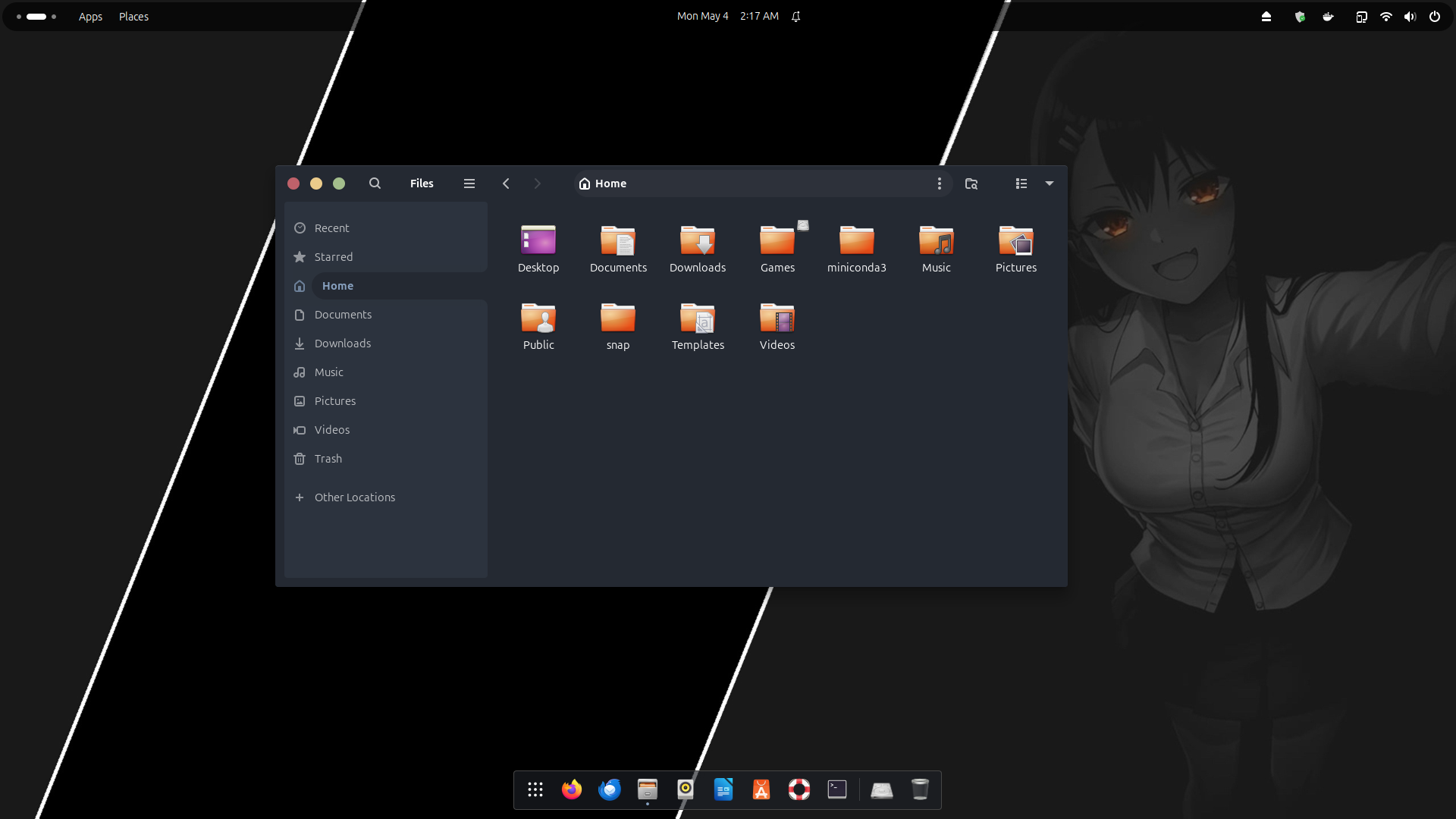
Task: Open Pictures in the sidebar
Action: pyautogui.click(x=386, y=401)
